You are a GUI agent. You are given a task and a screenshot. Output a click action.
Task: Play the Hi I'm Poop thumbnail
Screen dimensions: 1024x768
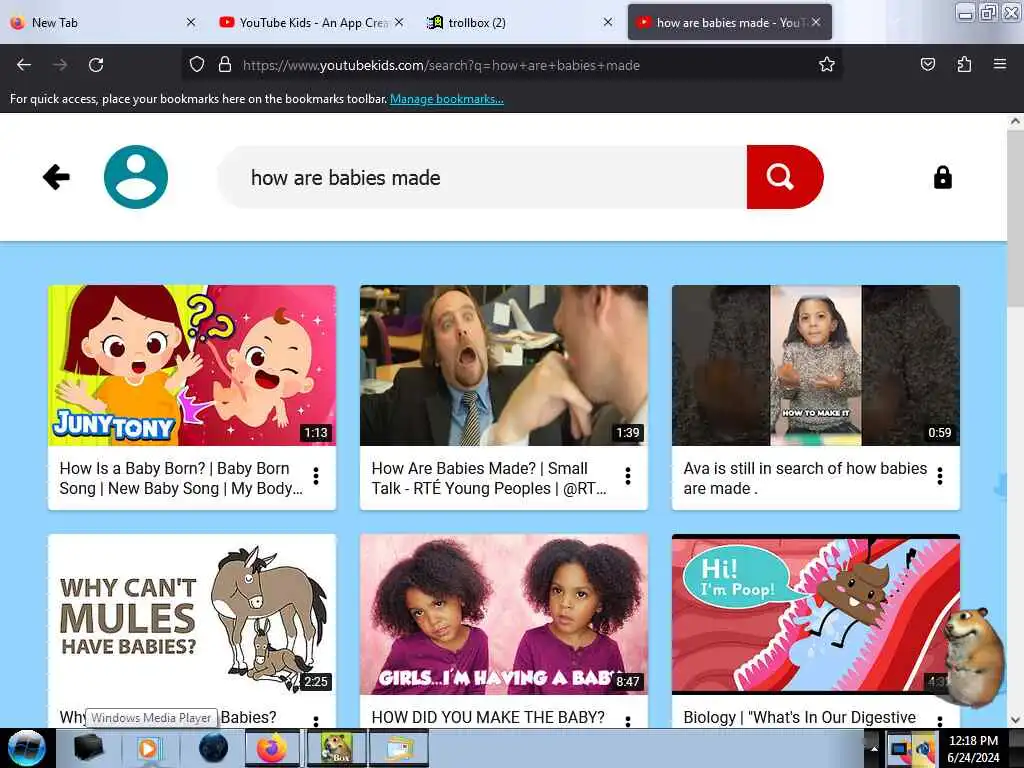click(816, 615)
